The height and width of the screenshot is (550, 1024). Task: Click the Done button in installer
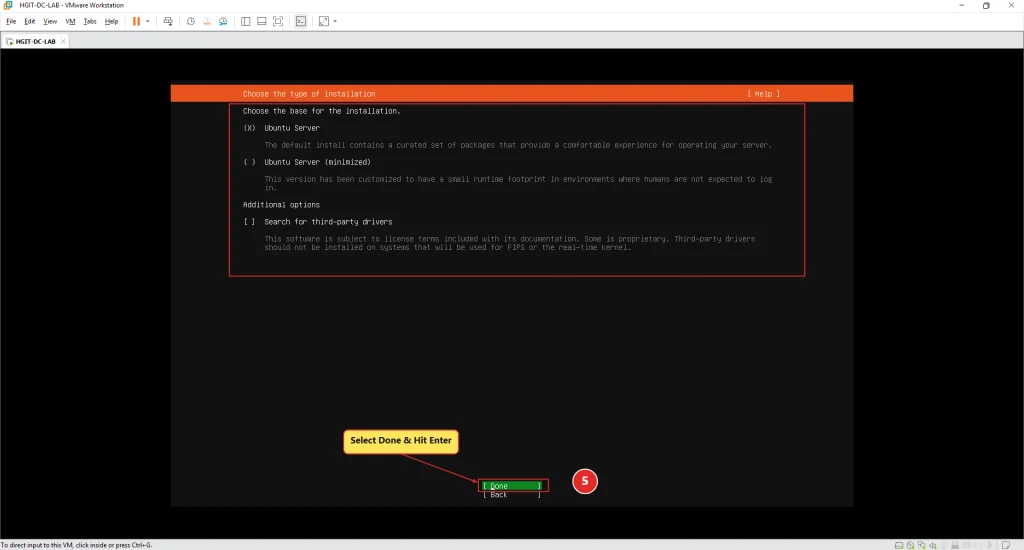512,486
